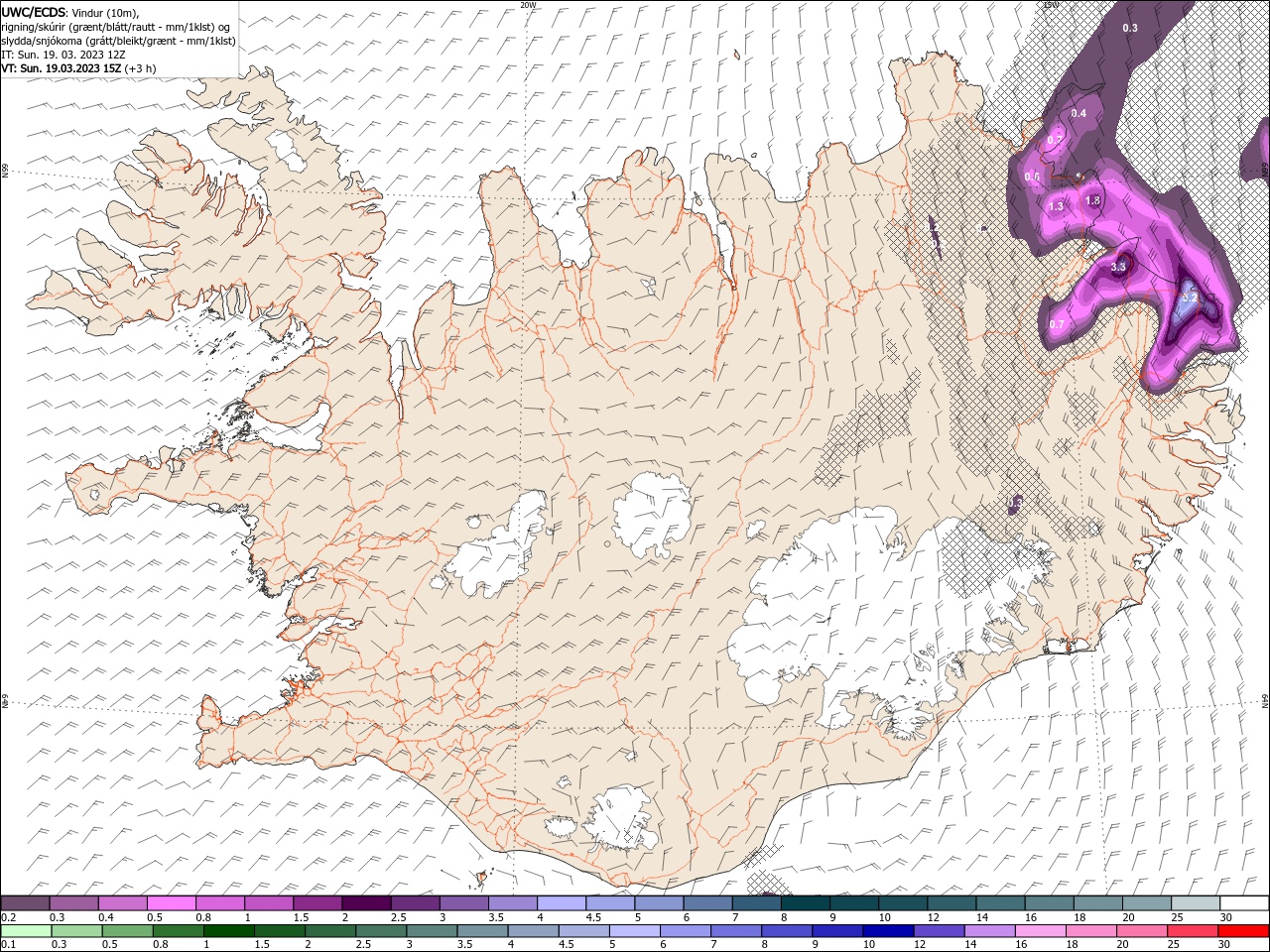Click the 'Vindur (10m)' header text
The width and height of the screenshot is (1270, 952).
coord(106,12)
